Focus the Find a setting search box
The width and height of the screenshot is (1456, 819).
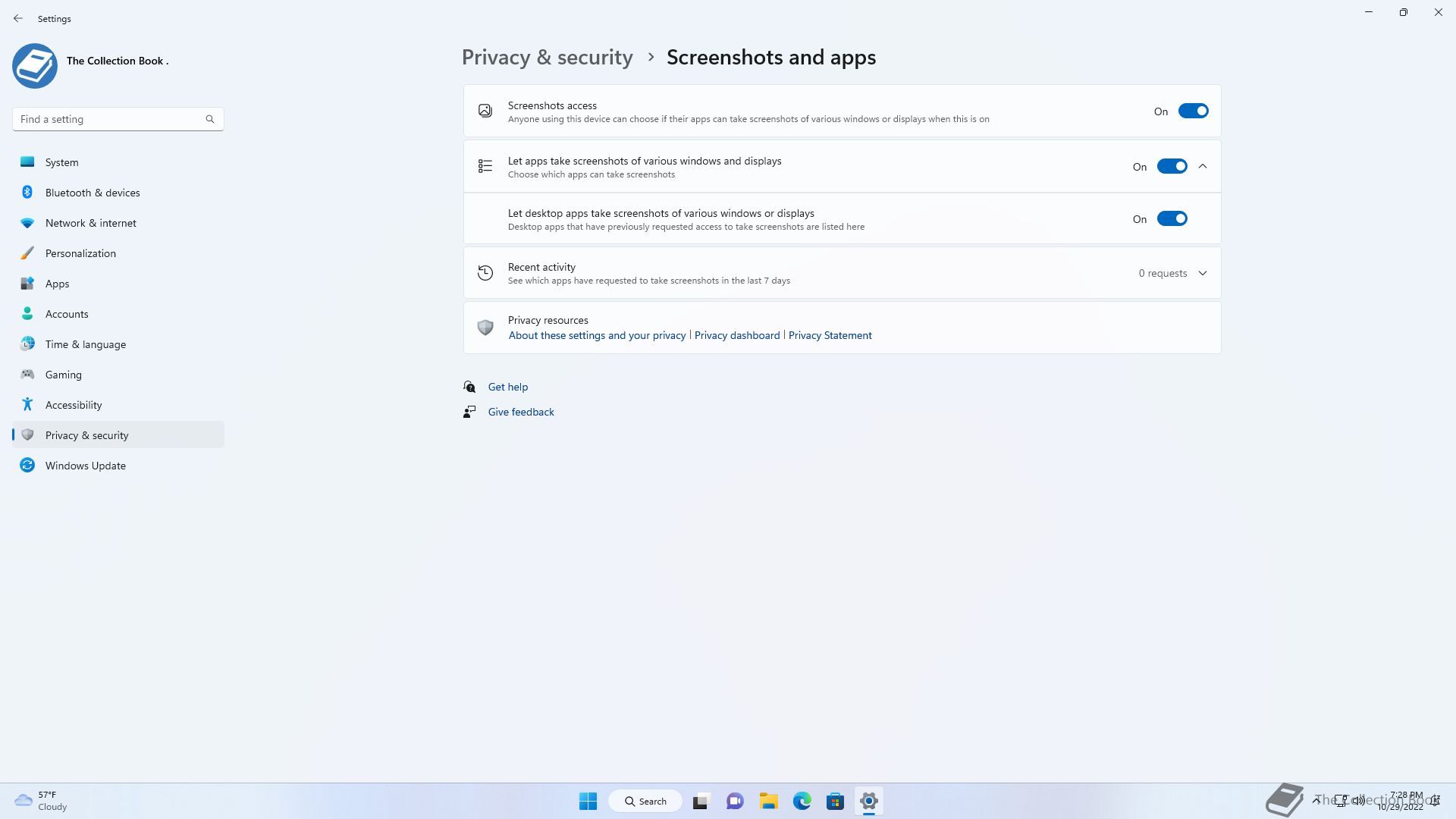(x=118, y=119)
